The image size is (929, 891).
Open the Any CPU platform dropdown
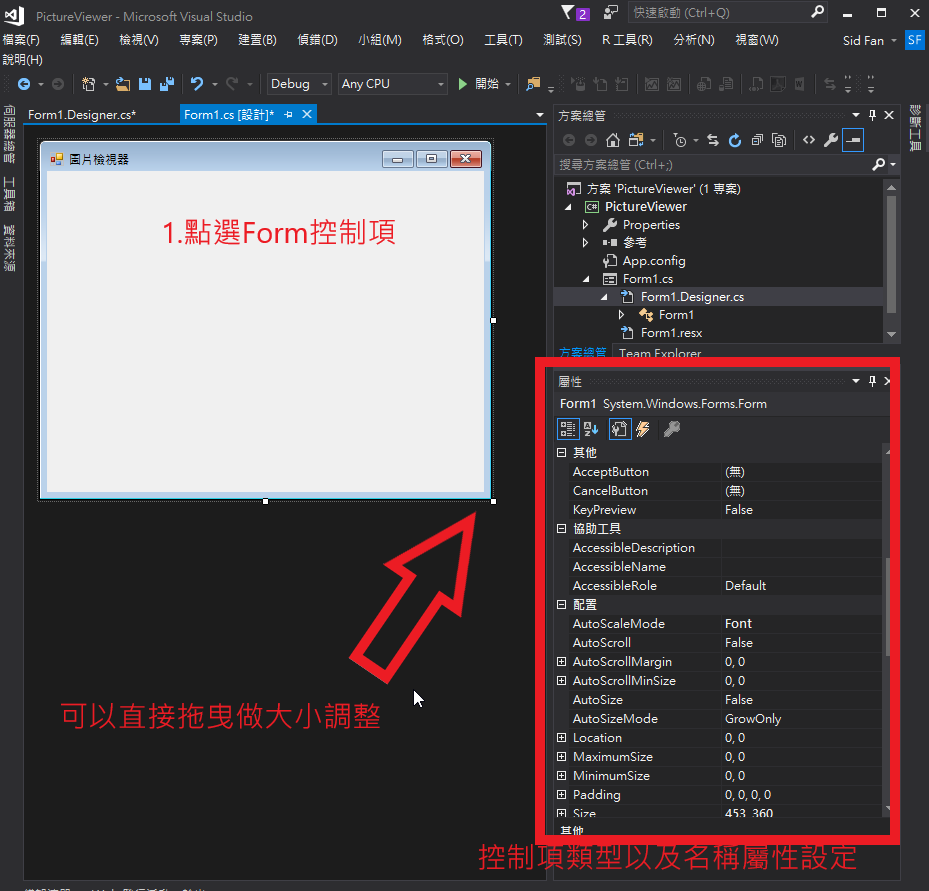(x=392, y=84)
